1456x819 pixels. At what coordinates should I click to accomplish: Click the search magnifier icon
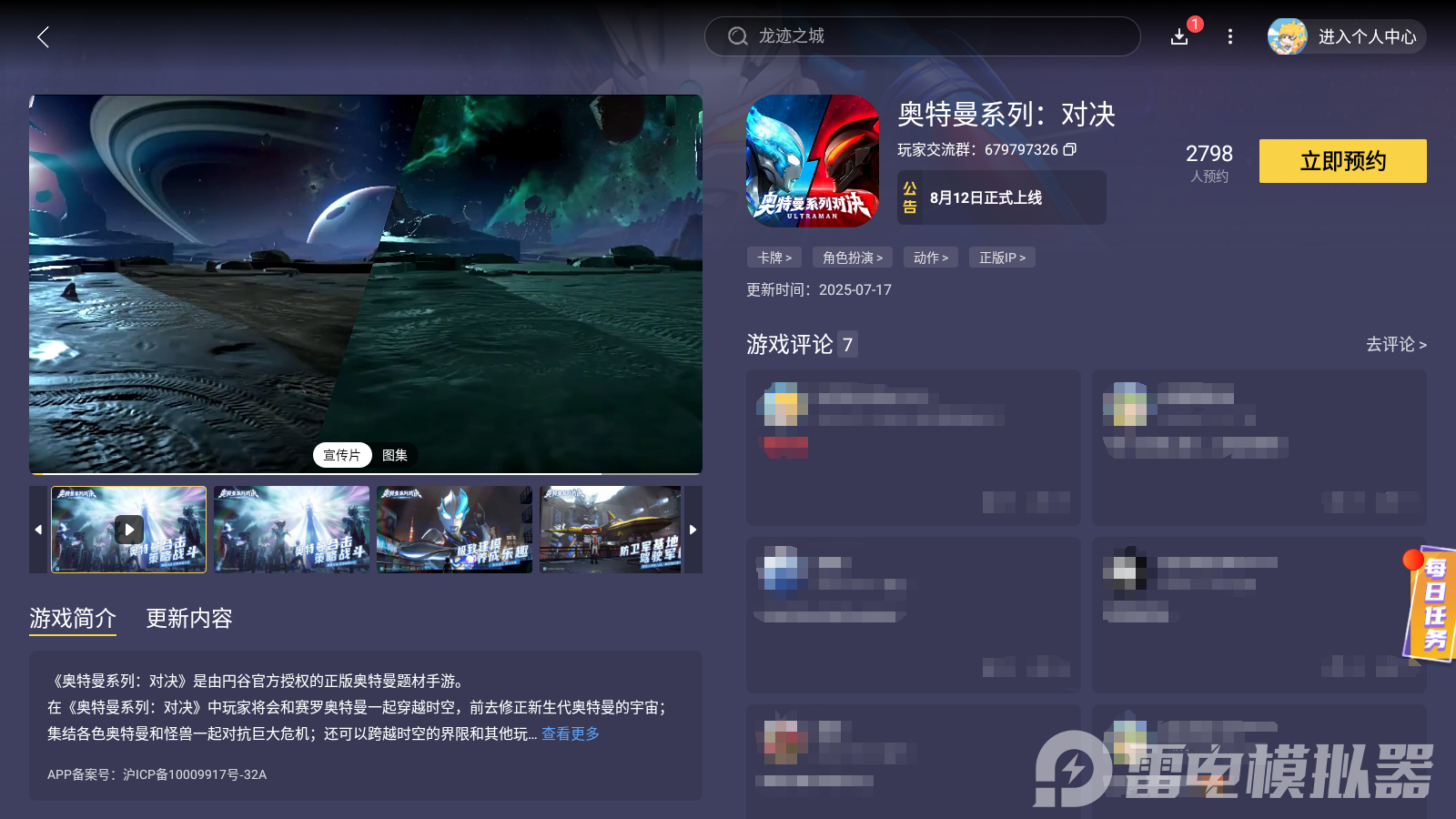(737, 36)
